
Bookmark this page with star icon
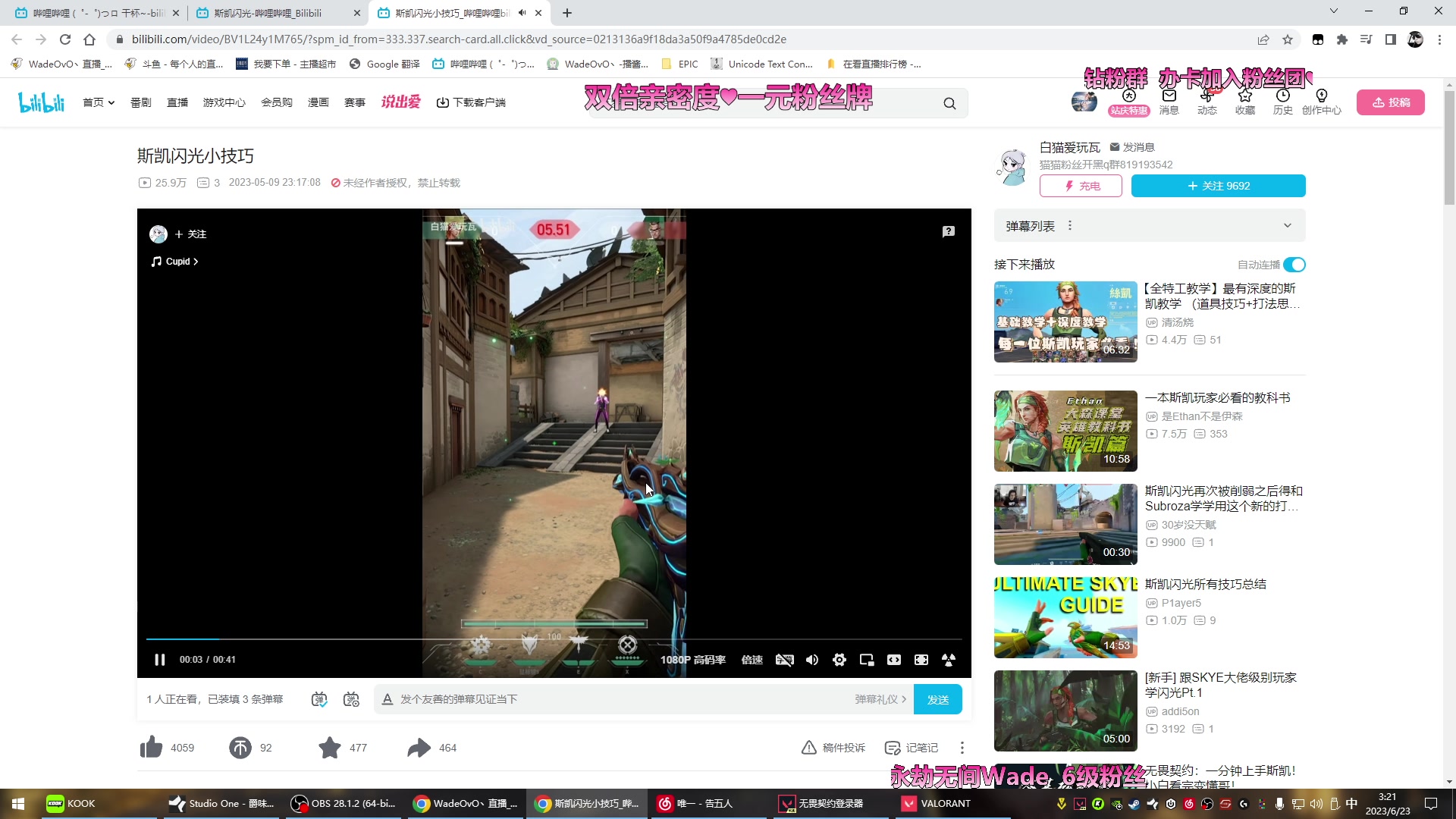click(1288, 39)
